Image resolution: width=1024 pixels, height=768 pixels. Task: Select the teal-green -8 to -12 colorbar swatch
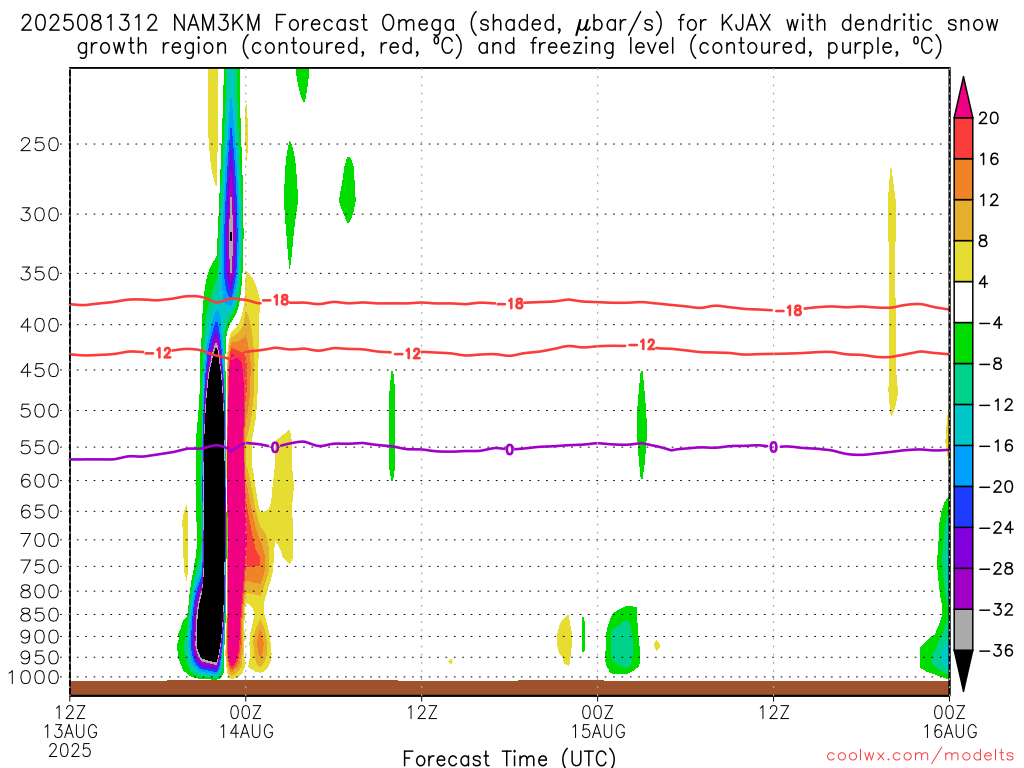coord(963,384)
